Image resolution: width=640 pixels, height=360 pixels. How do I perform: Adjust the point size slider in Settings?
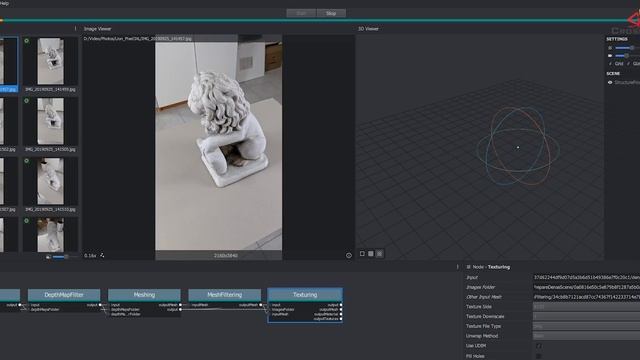(627, 48)
